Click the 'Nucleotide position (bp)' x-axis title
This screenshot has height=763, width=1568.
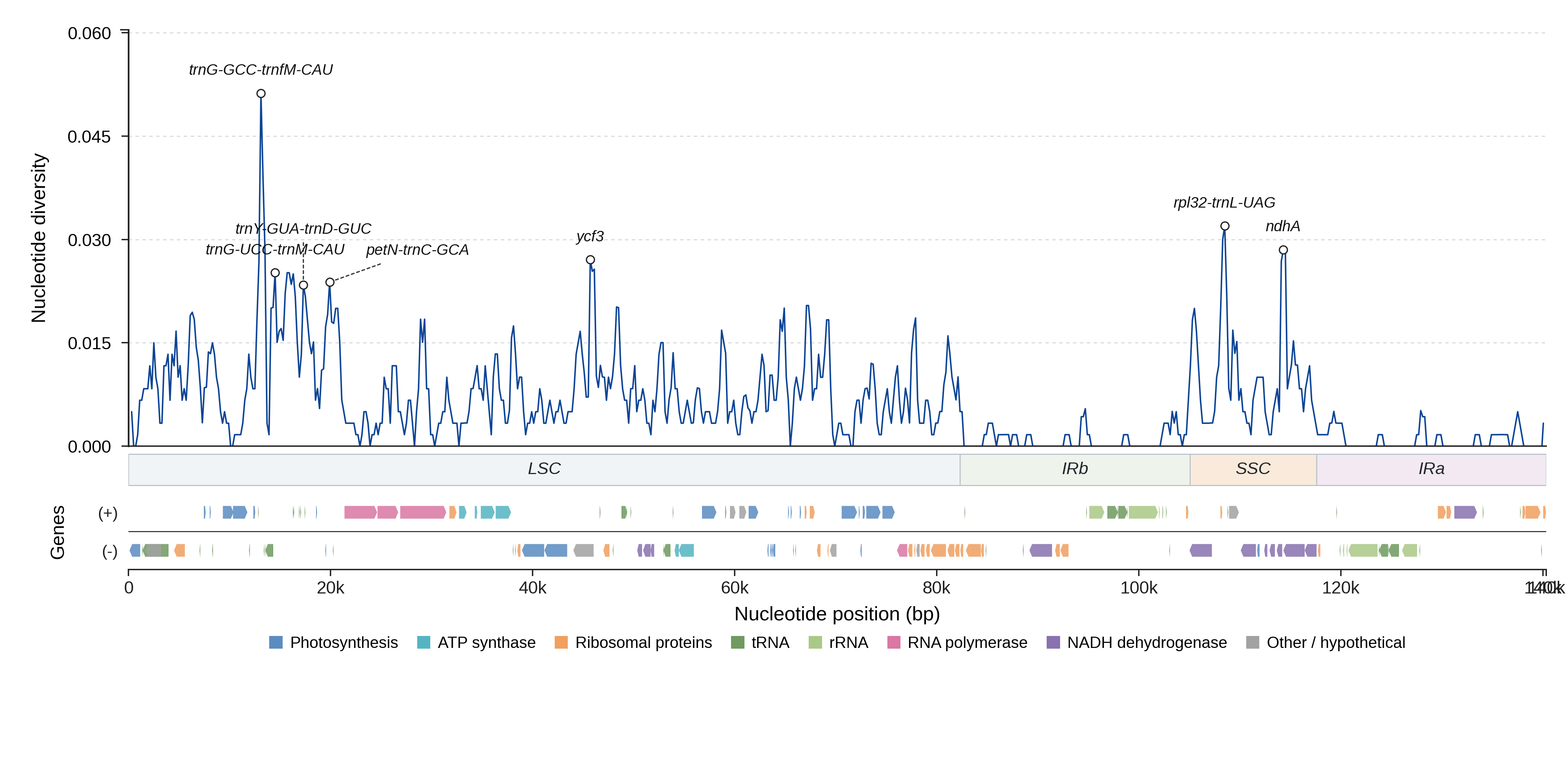[837, 614]
